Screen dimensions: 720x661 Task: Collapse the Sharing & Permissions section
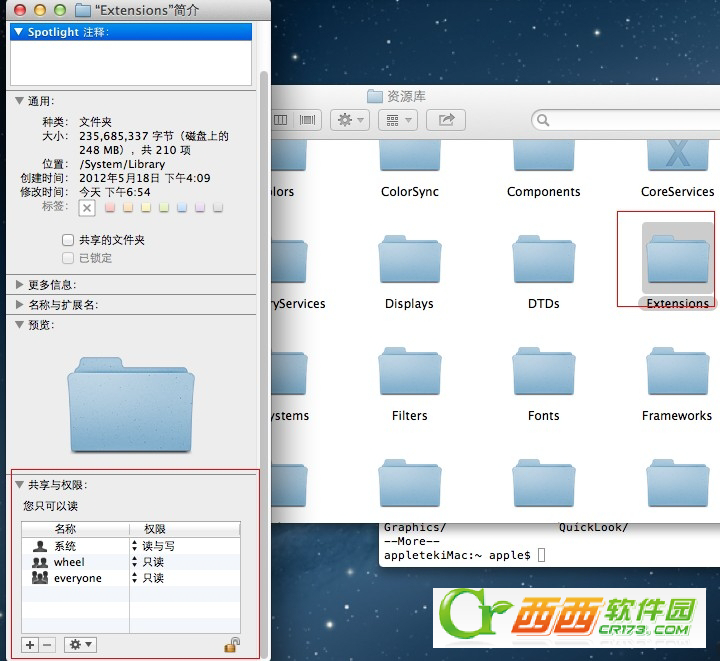(x=19, y=484)
